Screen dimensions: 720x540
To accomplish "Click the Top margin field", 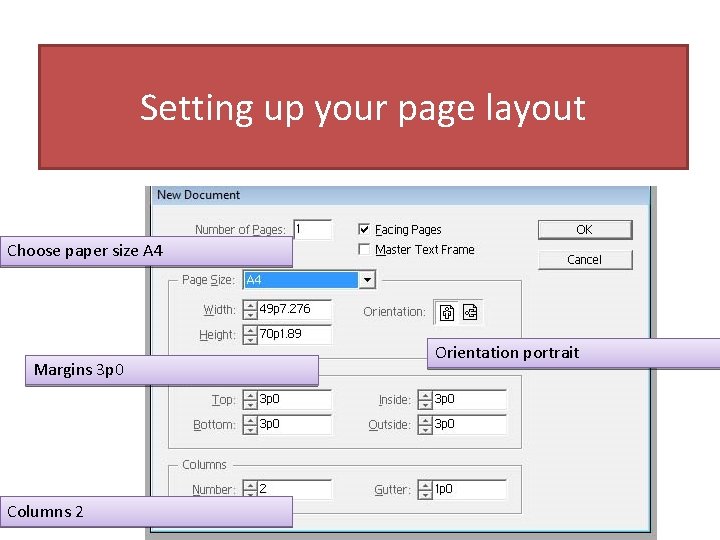I will (x=294, y=399).
